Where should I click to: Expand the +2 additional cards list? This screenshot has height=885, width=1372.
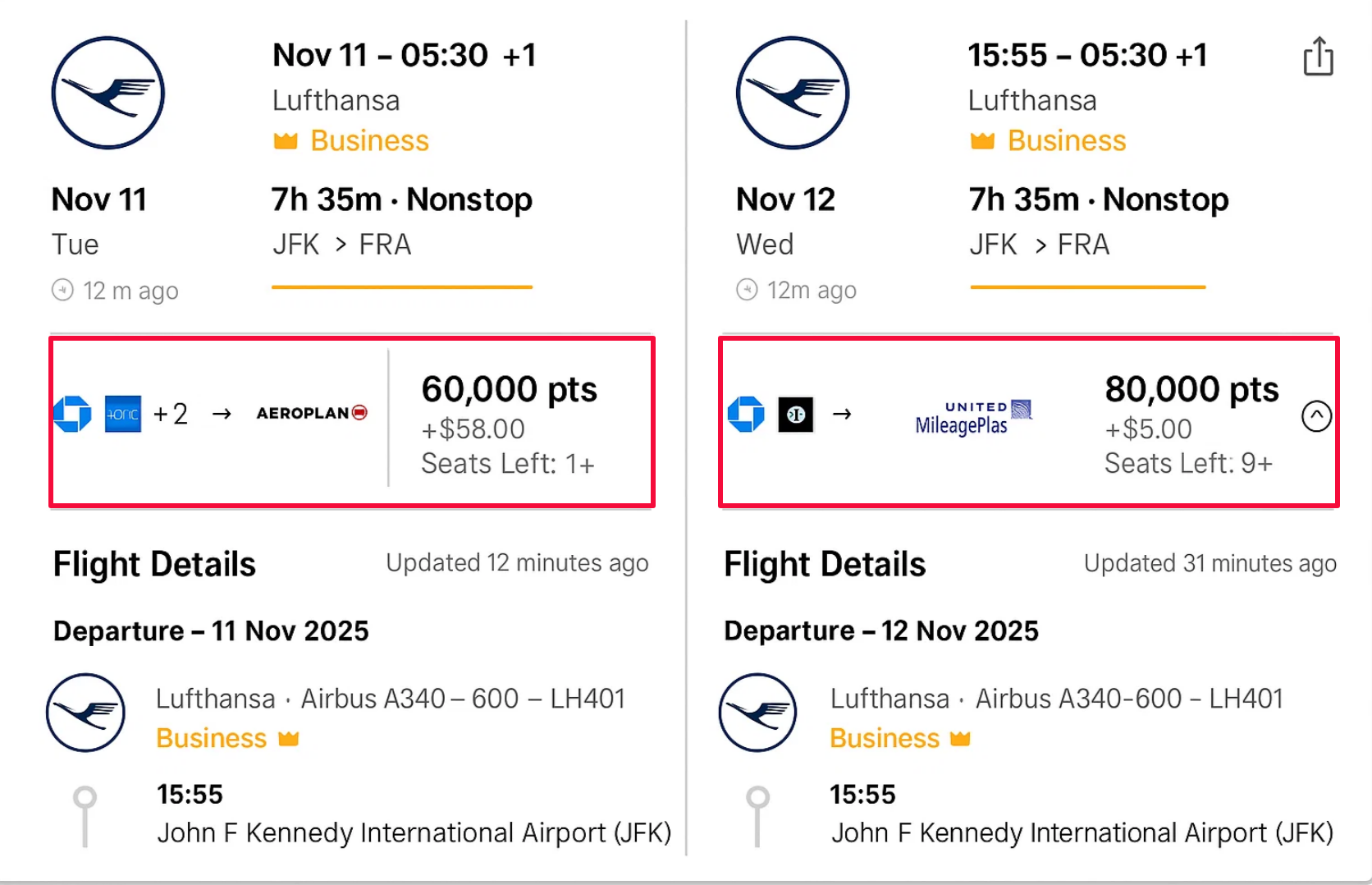(171, 414)
